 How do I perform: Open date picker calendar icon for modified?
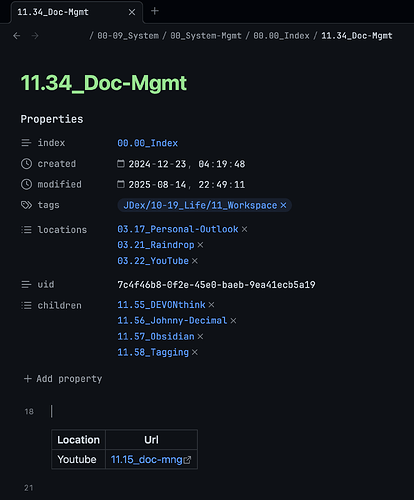(121, 184)
